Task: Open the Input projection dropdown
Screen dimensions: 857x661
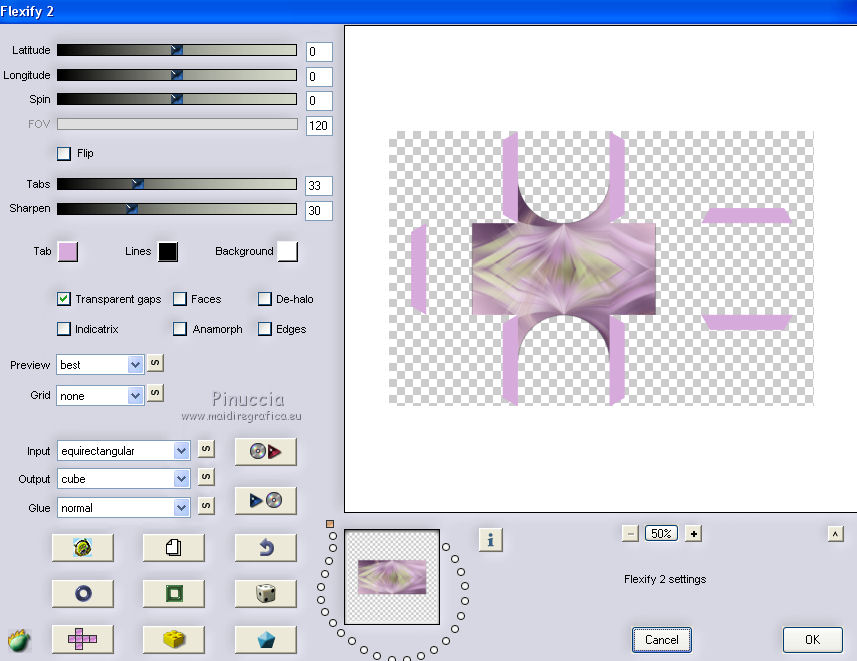Action: click(124, 451)
